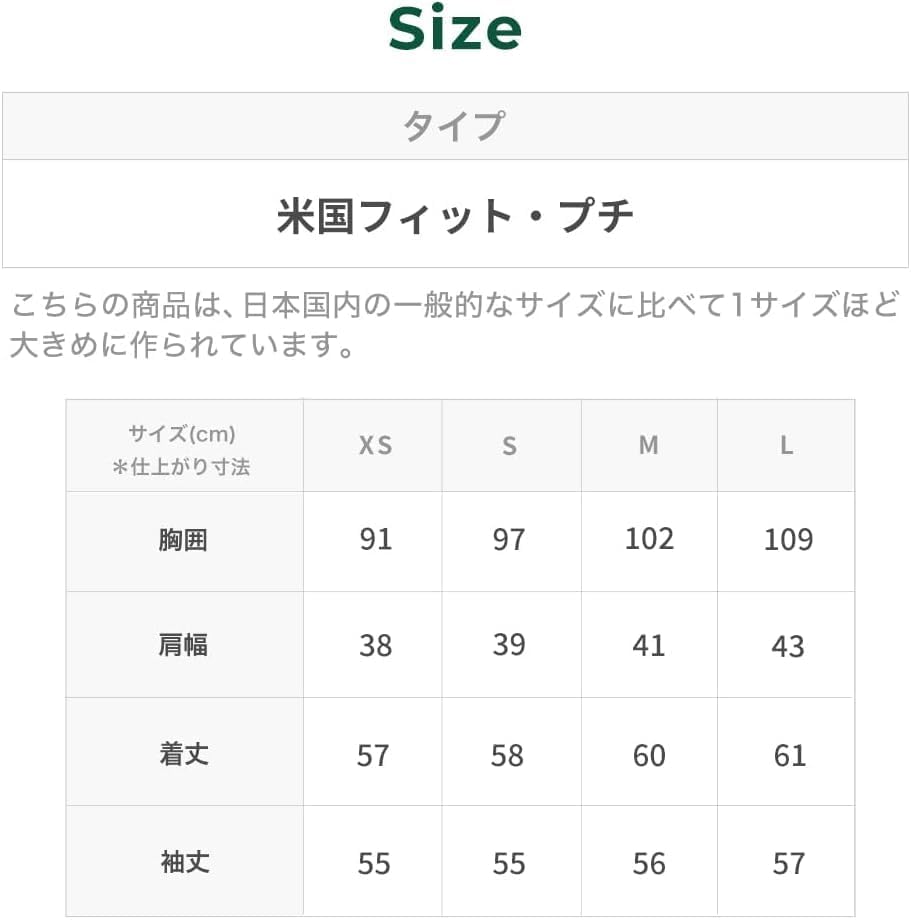
Task: Click the 袖丈 value 57 for L
Action: point(788,863)
